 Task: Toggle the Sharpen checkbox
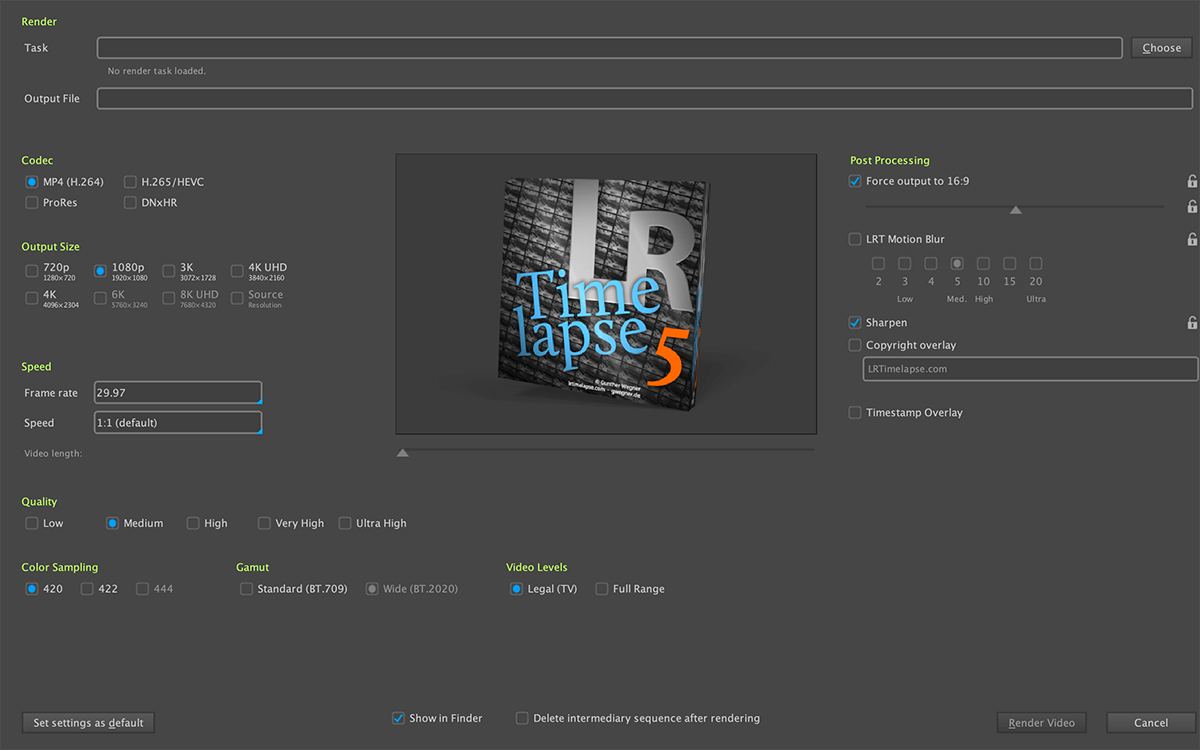(x=855, y=323)
